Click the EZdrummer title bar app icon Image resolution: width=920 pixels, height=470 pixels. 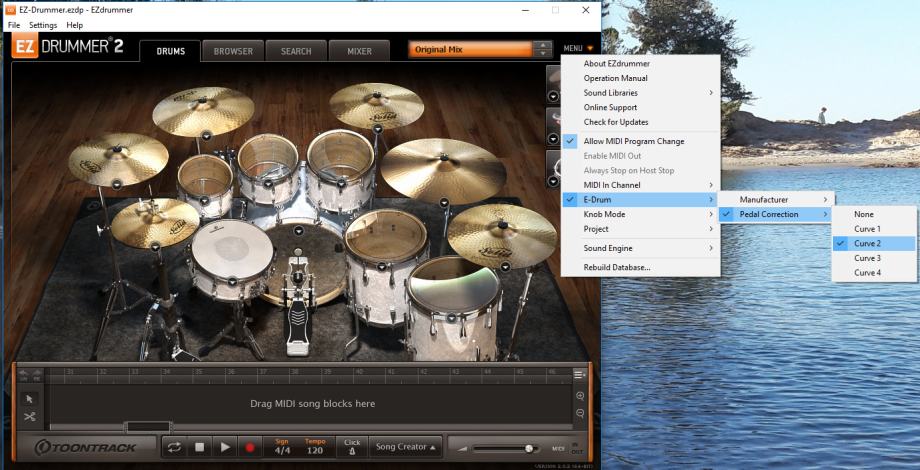click(10, 10)
